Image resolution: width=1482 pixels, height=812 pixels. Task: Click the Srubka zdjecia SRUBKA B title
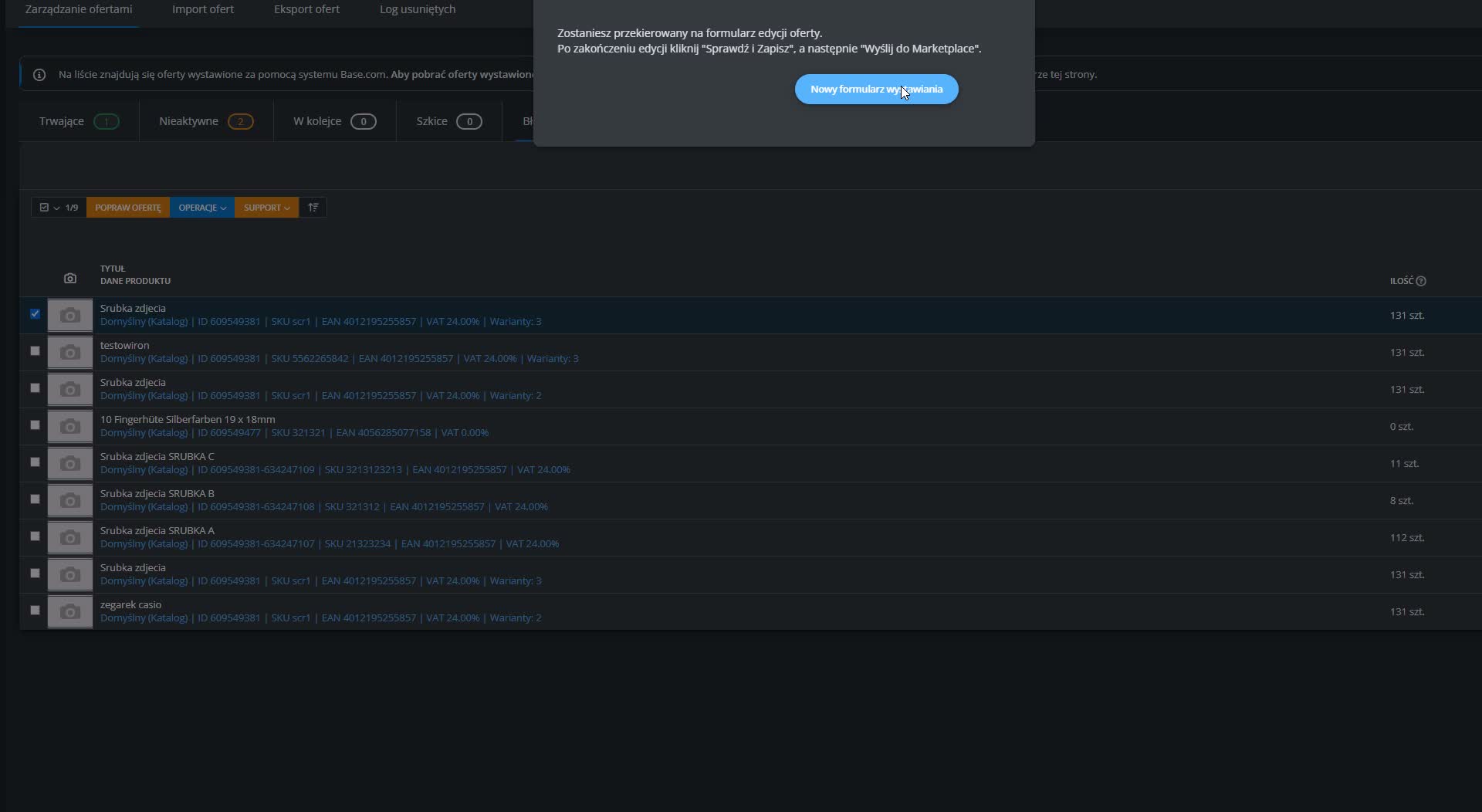pyautogui.click(x=157, y=493)
